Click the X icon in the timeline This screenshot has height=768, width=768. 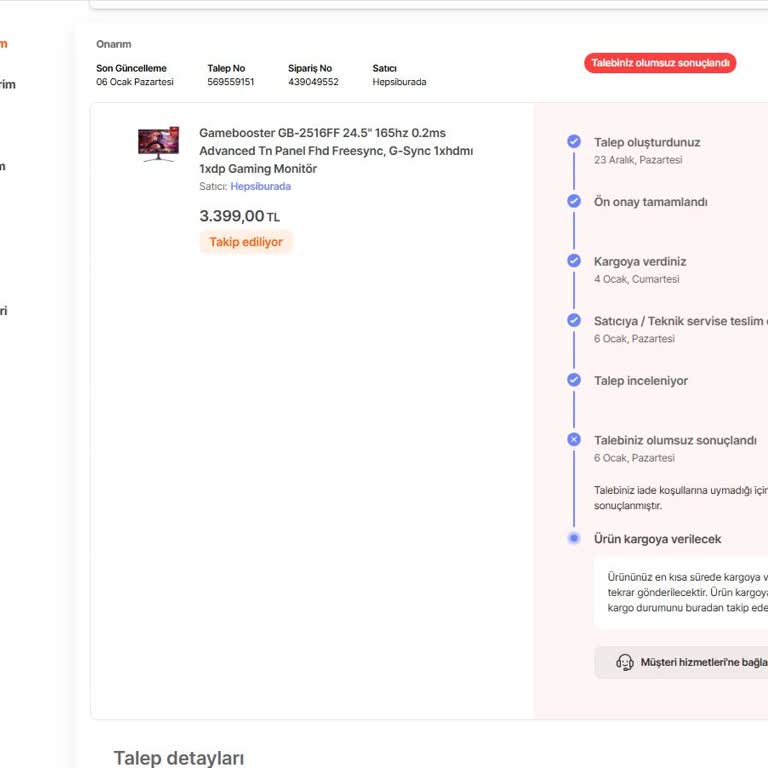pyautogui.click(x=574, y=439)
